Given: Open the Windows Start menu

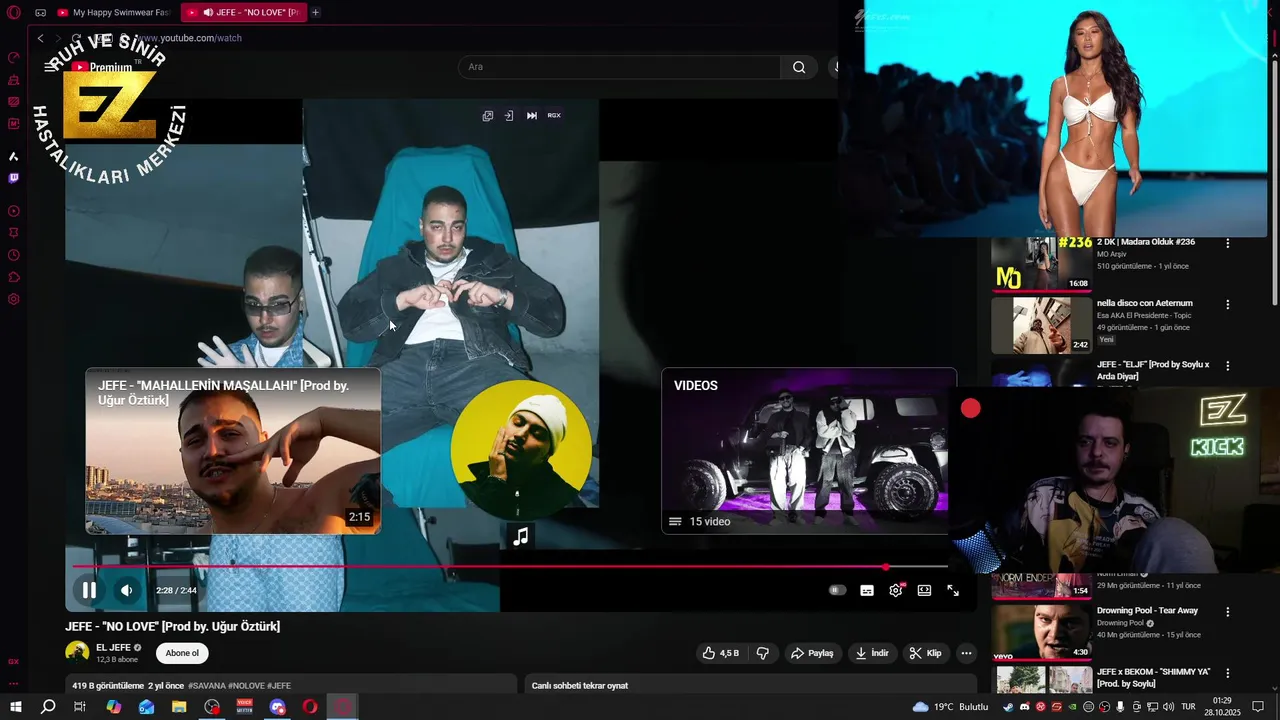Looking at the screenshot, I should pyautogui.click(x=16, y=707).
